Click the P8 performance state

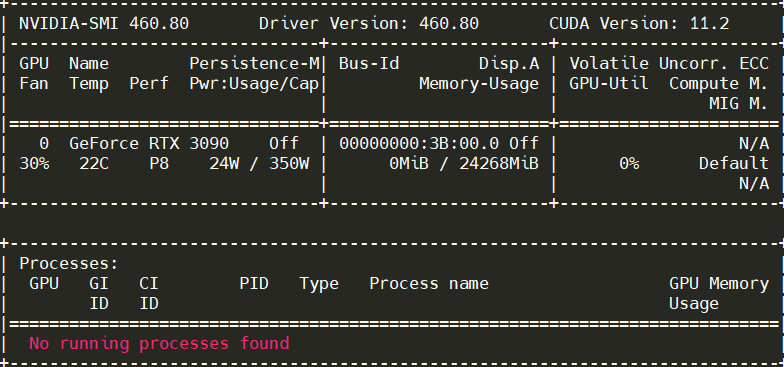tap(159, 164)
